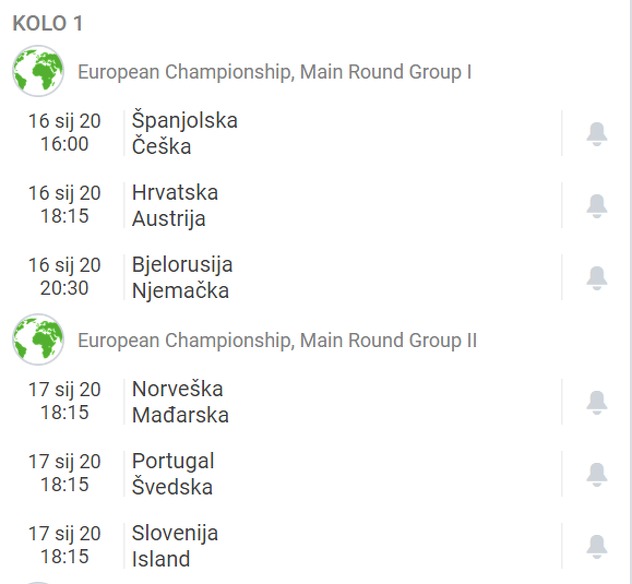Click the Njemačka team name
This screenshot has height=584, width=632.
pos(180,291)
